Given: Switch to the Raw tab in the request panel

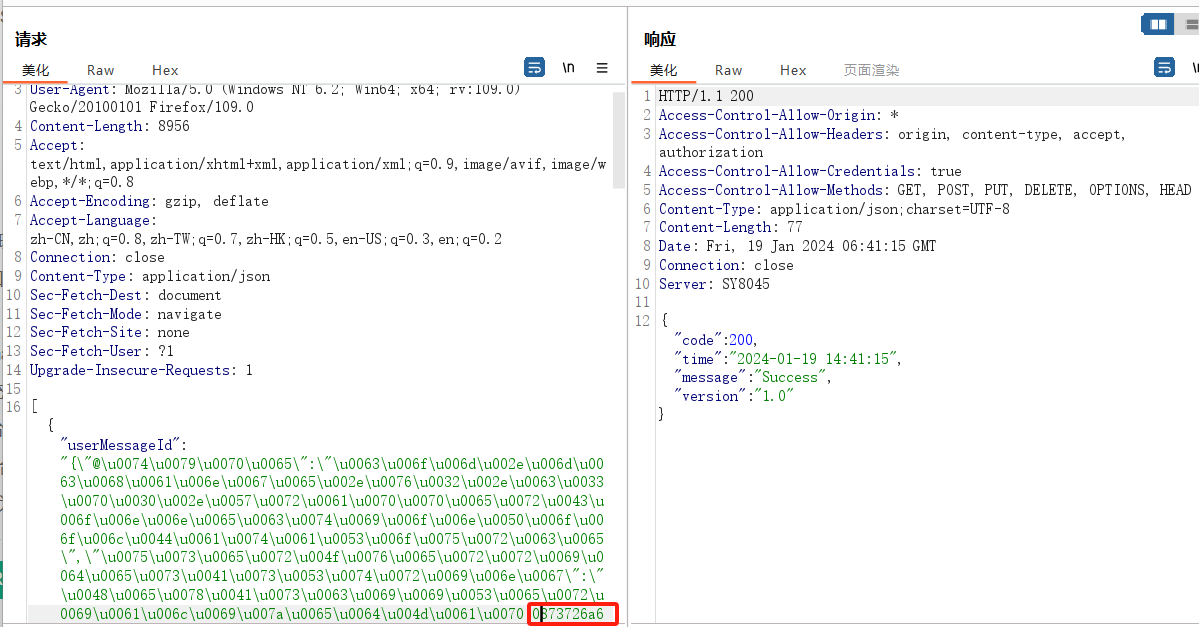Looking at the screenshot, I should [x=100, y=70].
